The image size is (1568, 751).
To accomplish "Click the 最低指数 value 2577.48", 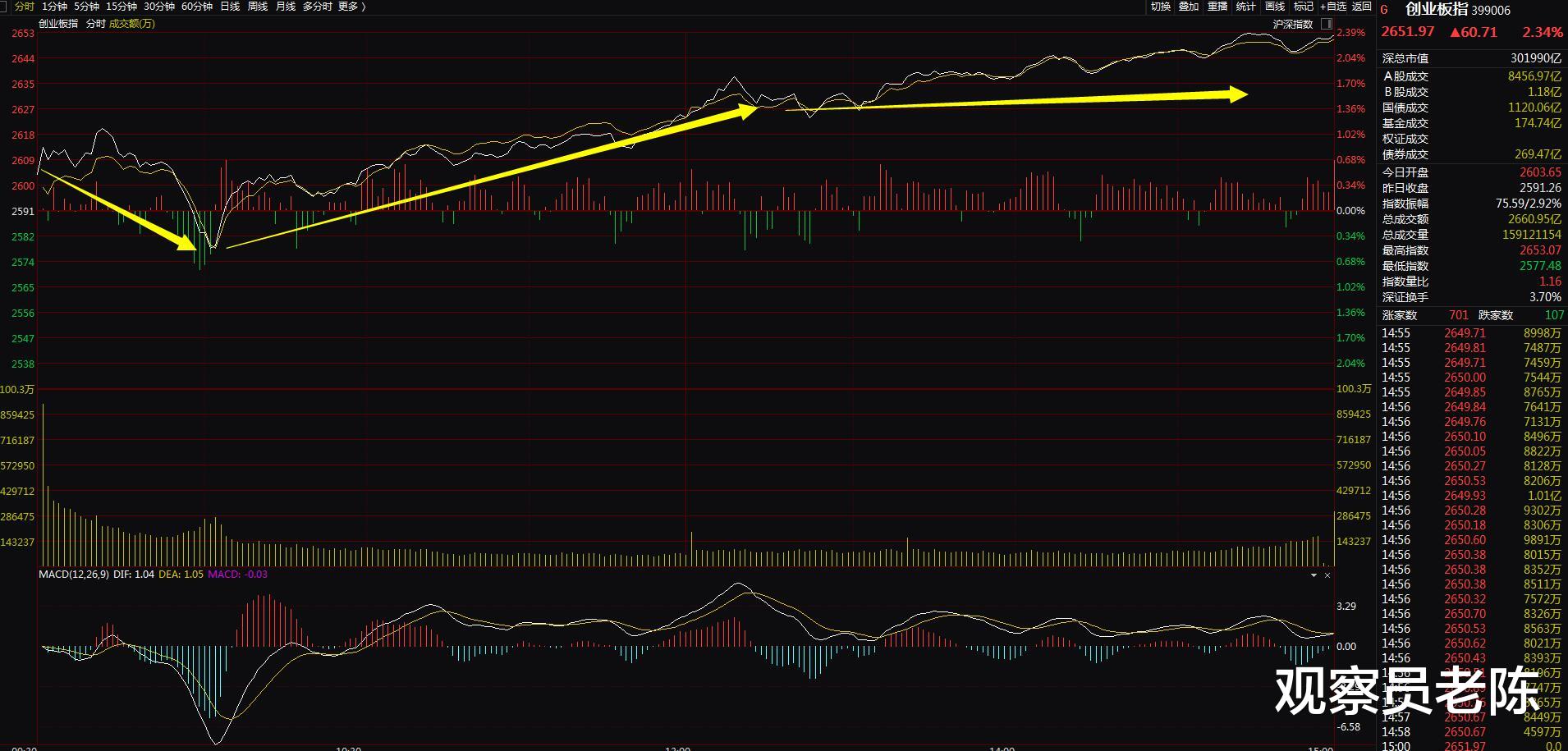I will [1541, 266].
